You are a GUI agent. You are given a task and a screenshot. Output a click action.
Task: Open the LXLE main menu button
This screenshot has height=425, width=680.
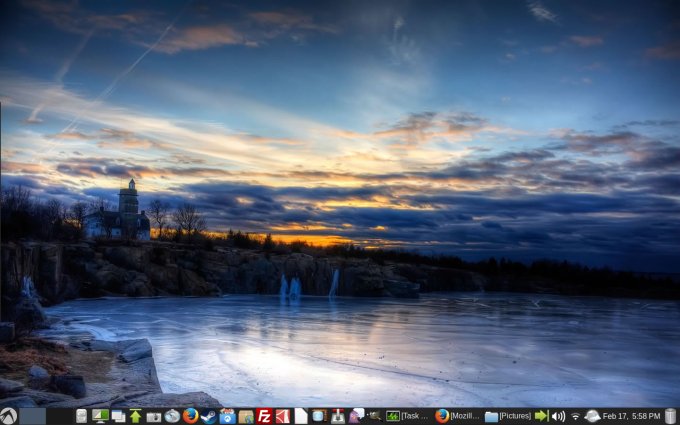click(x=8, y=416)
